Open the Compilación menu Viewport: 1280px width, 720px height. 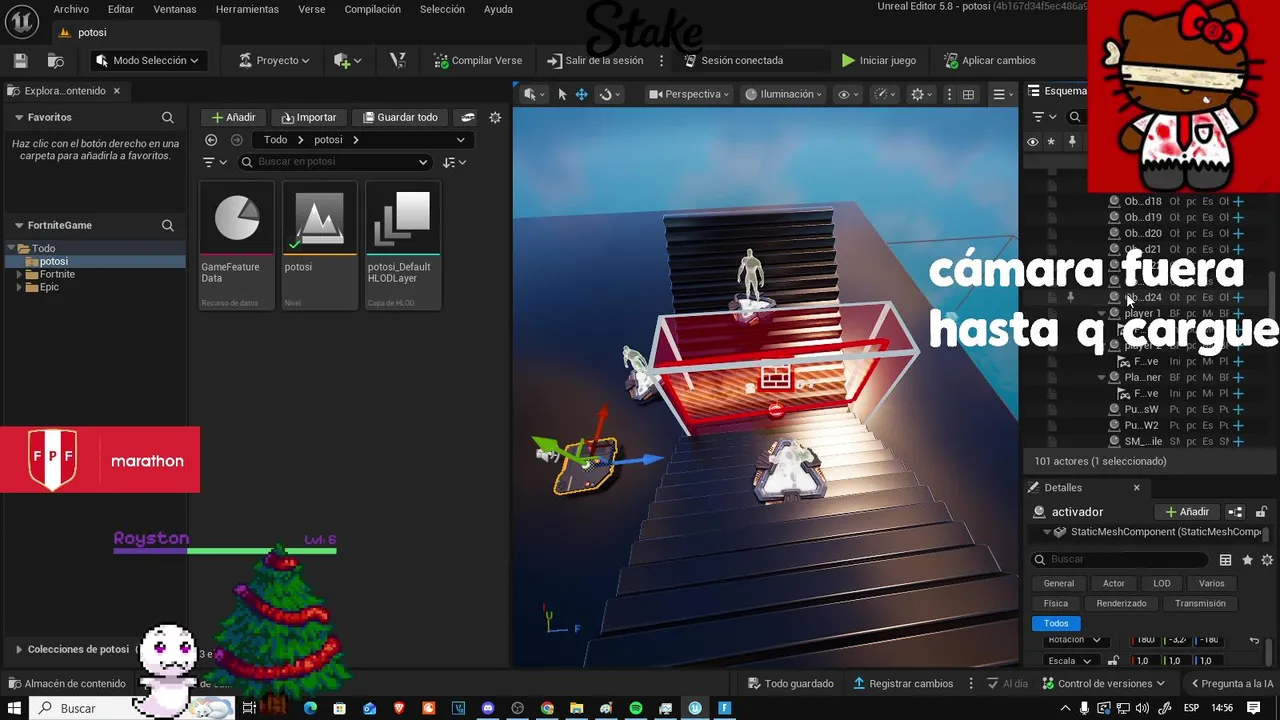point(372,9)
